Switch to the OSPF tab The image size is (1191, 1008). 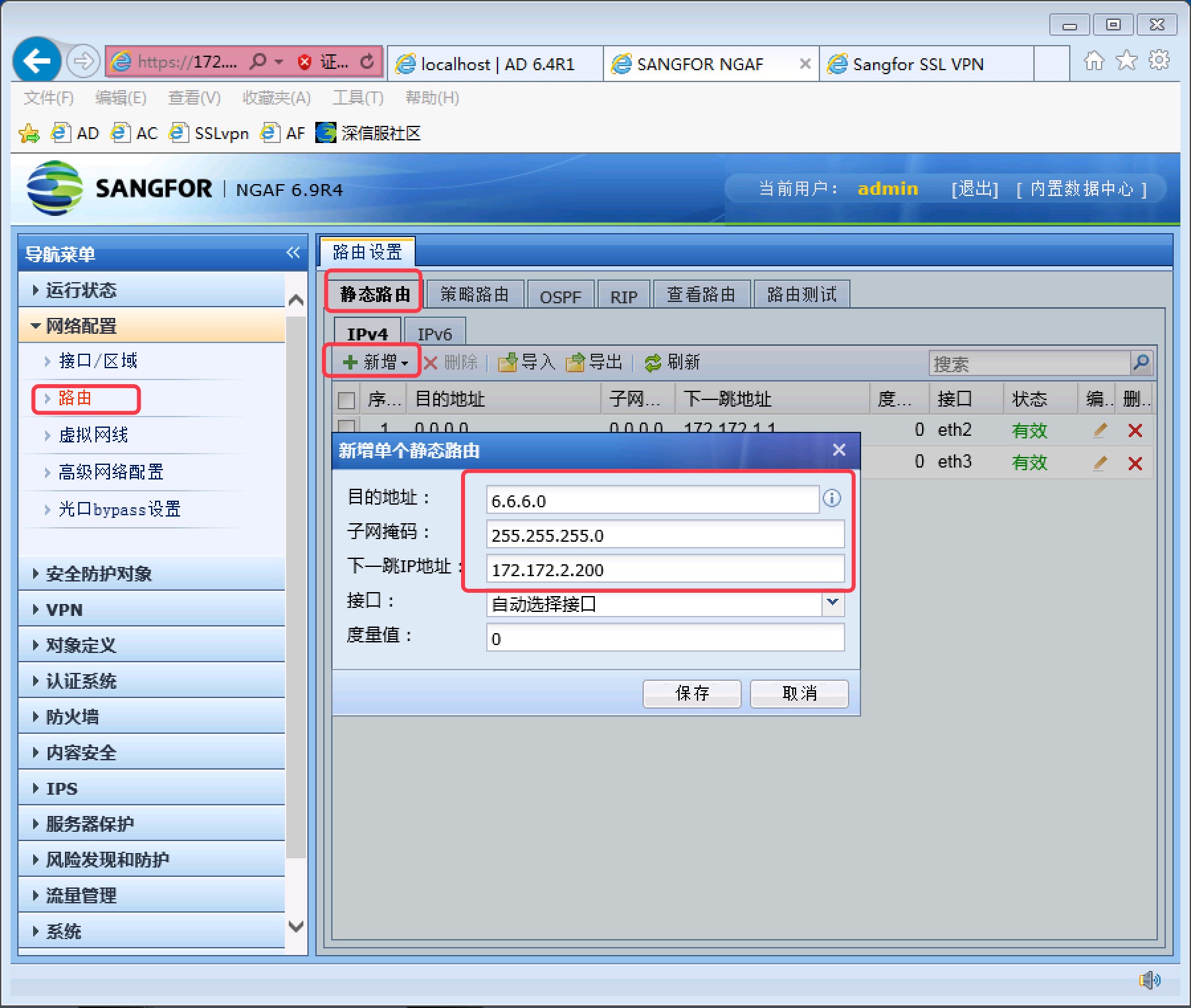560,295
